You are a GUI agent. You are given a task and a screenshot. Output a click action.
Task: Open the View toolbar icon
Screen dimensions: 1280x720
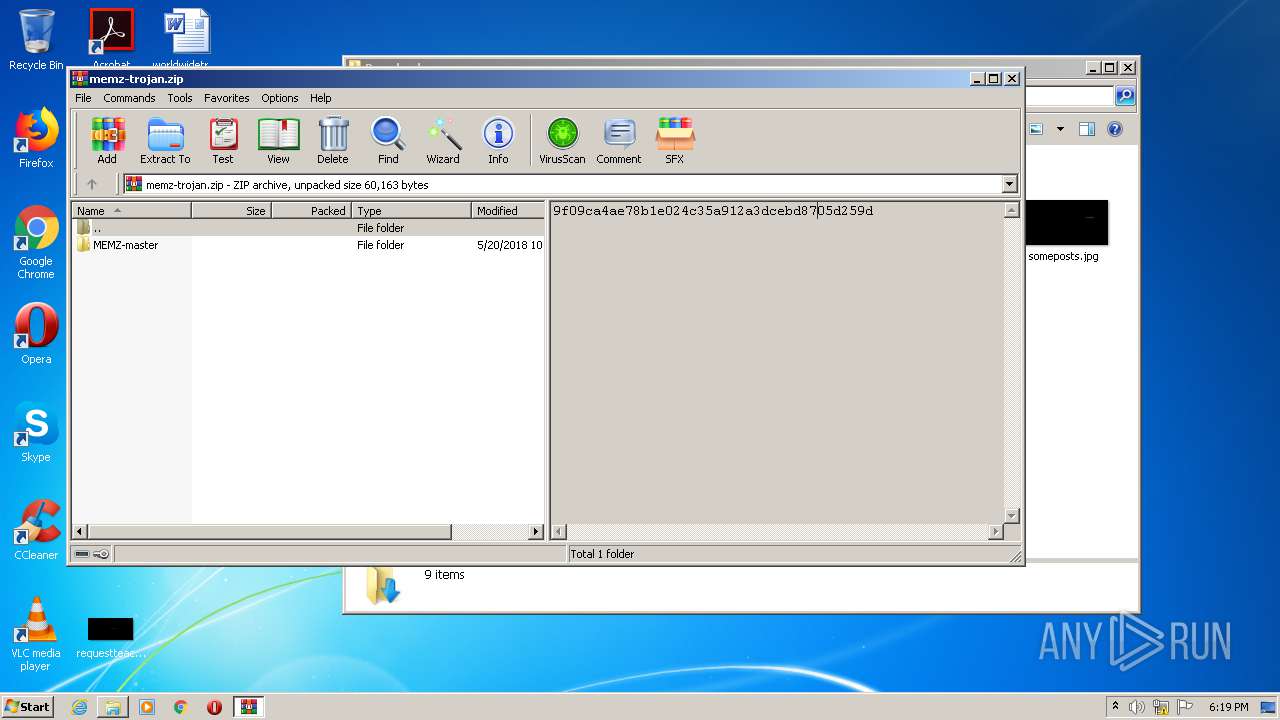(x=278, y=140)
